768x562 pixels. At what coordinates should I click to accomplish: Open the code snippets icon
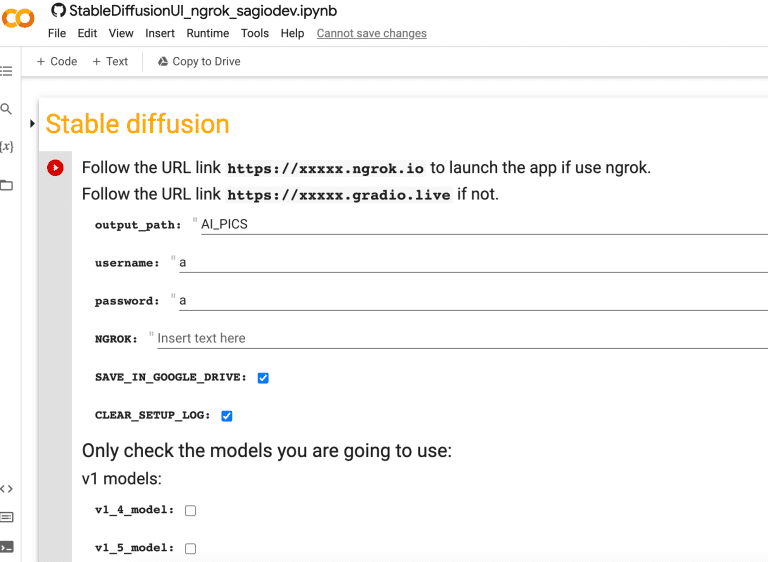[6, 489]
